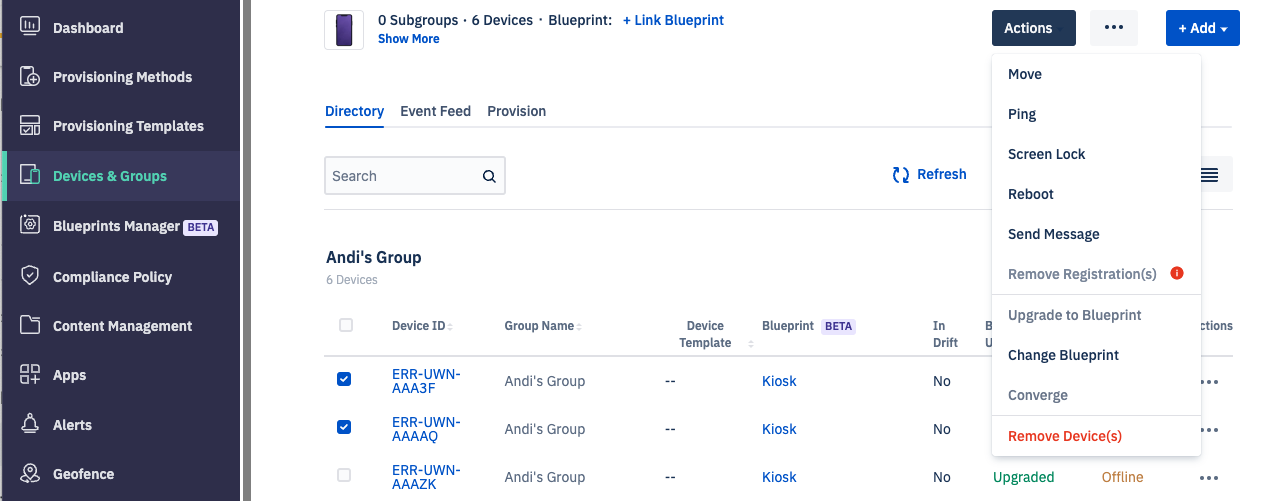Open Kiosk blueprint for ERR-UWN-AAA3F

coord(779,381)
